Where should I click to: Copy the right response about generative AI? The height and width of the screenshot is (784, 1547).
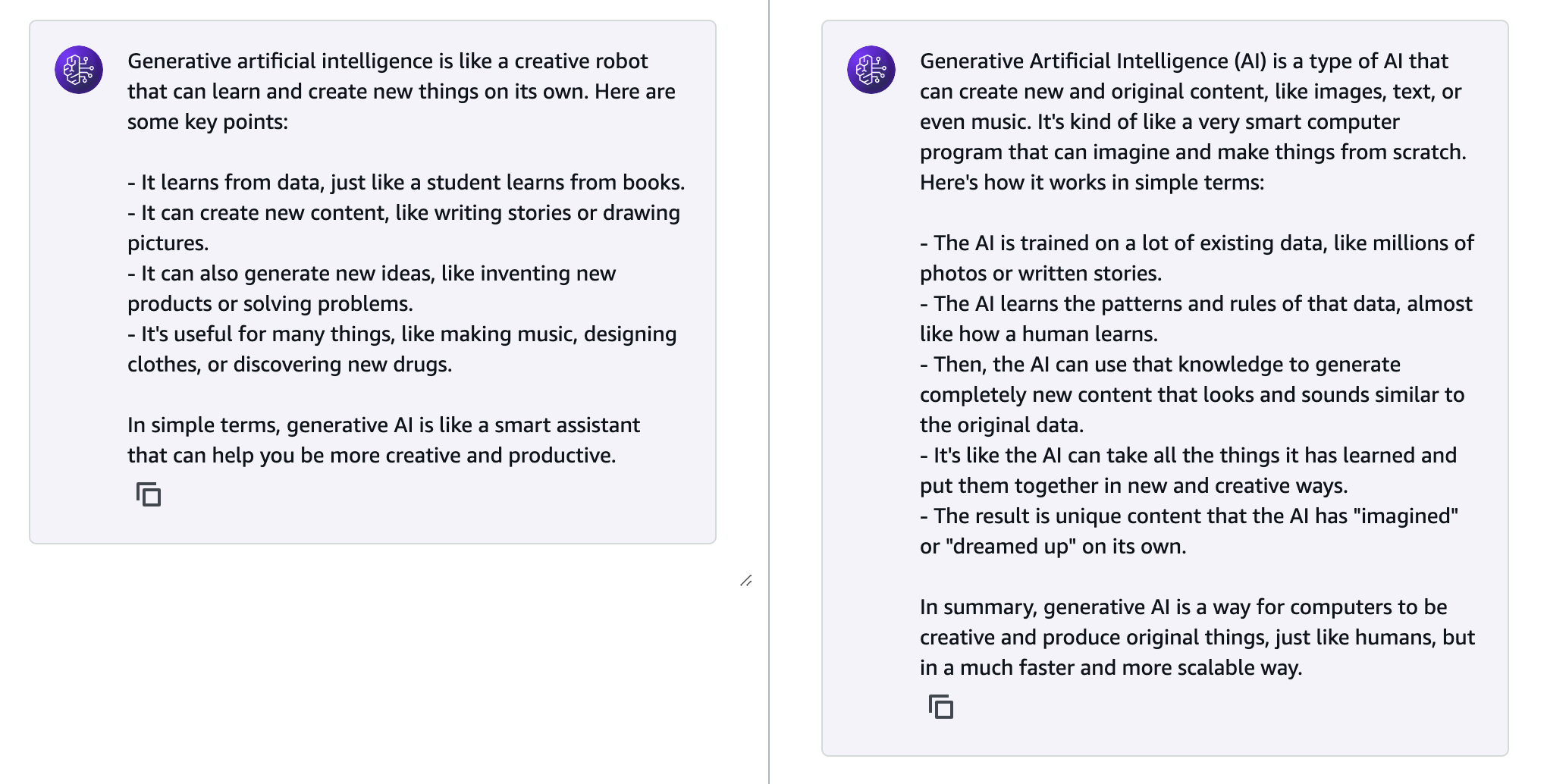[x=941, y=707]
